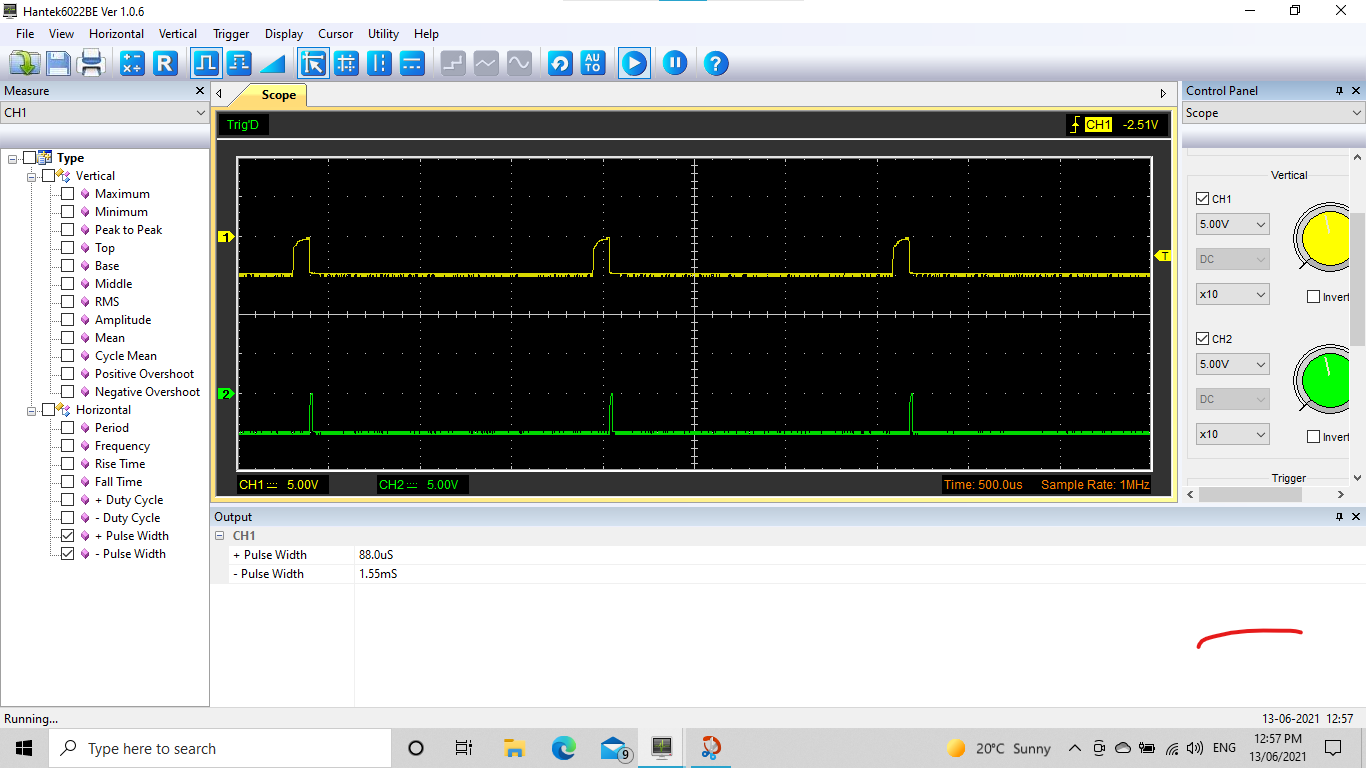Turn the yellow CH1 vertical knob
This screenshot has height=768, width=1366.
(1326, 237)
